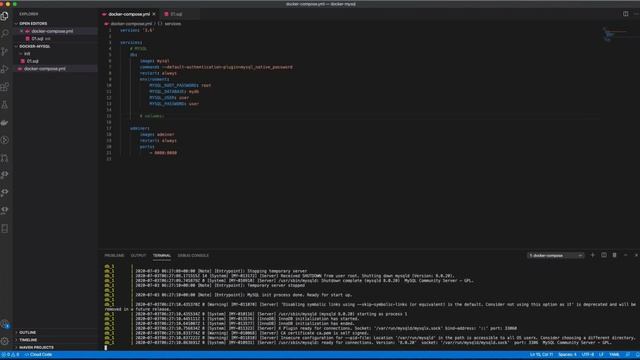Viewport: 640px width, 360px height.
Task: Click services breadcrumb segment
Action: point(173,24)
